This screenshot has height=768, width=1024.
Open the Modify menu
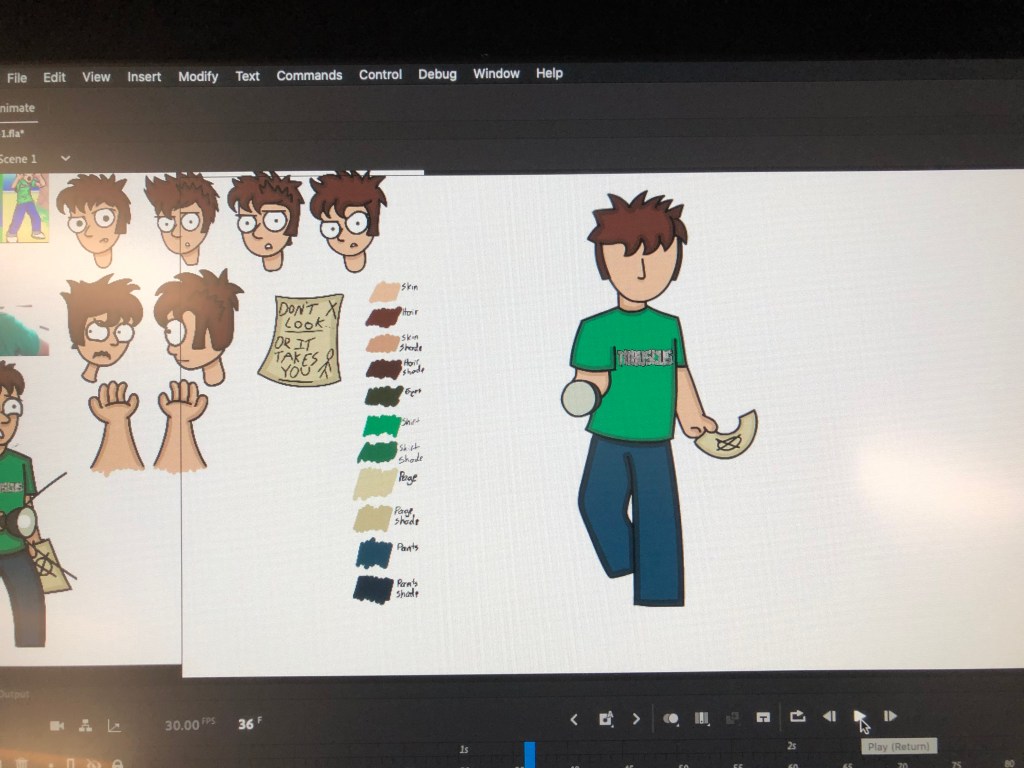198,76
